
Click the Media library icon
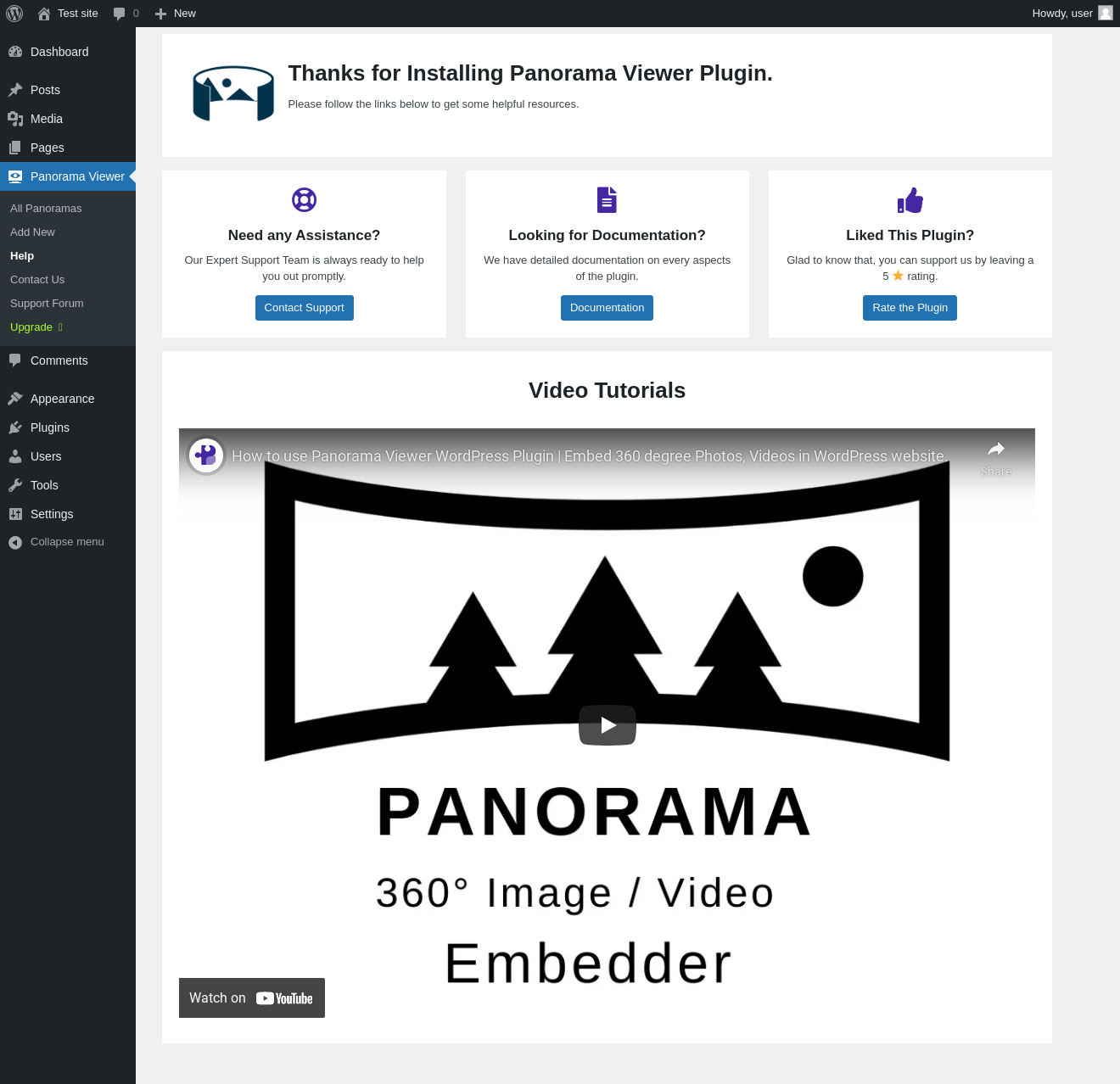15,119
